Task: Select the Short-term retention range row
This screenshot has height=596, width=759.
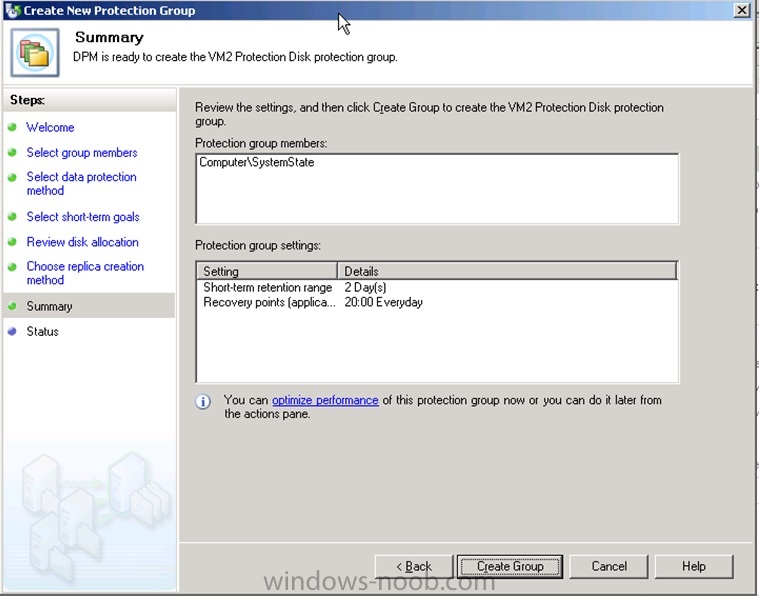Action: [437, 288]
